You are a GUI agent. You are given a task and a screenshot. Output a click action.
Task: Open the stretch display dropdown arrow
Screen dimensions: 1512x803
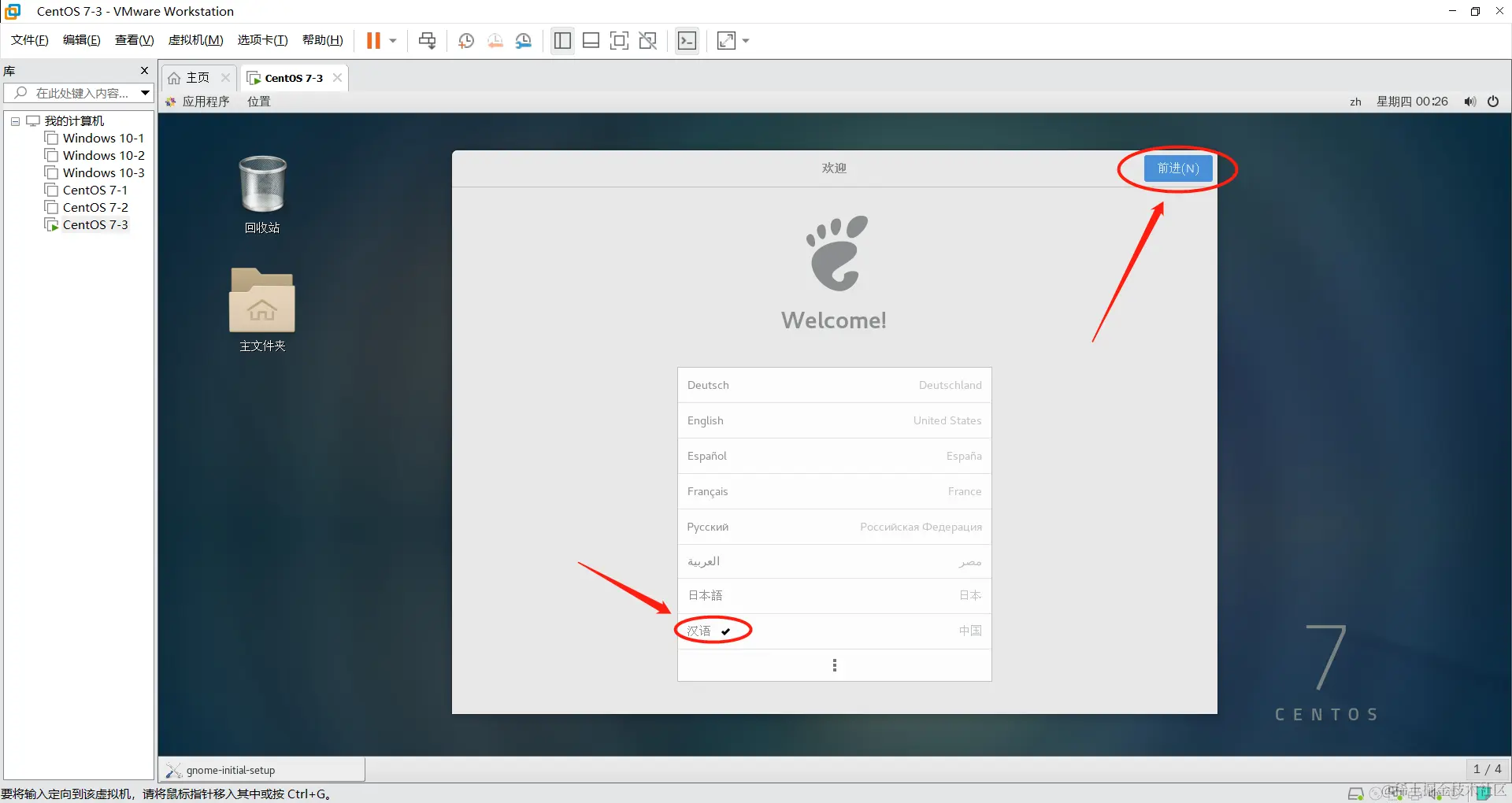746,41
